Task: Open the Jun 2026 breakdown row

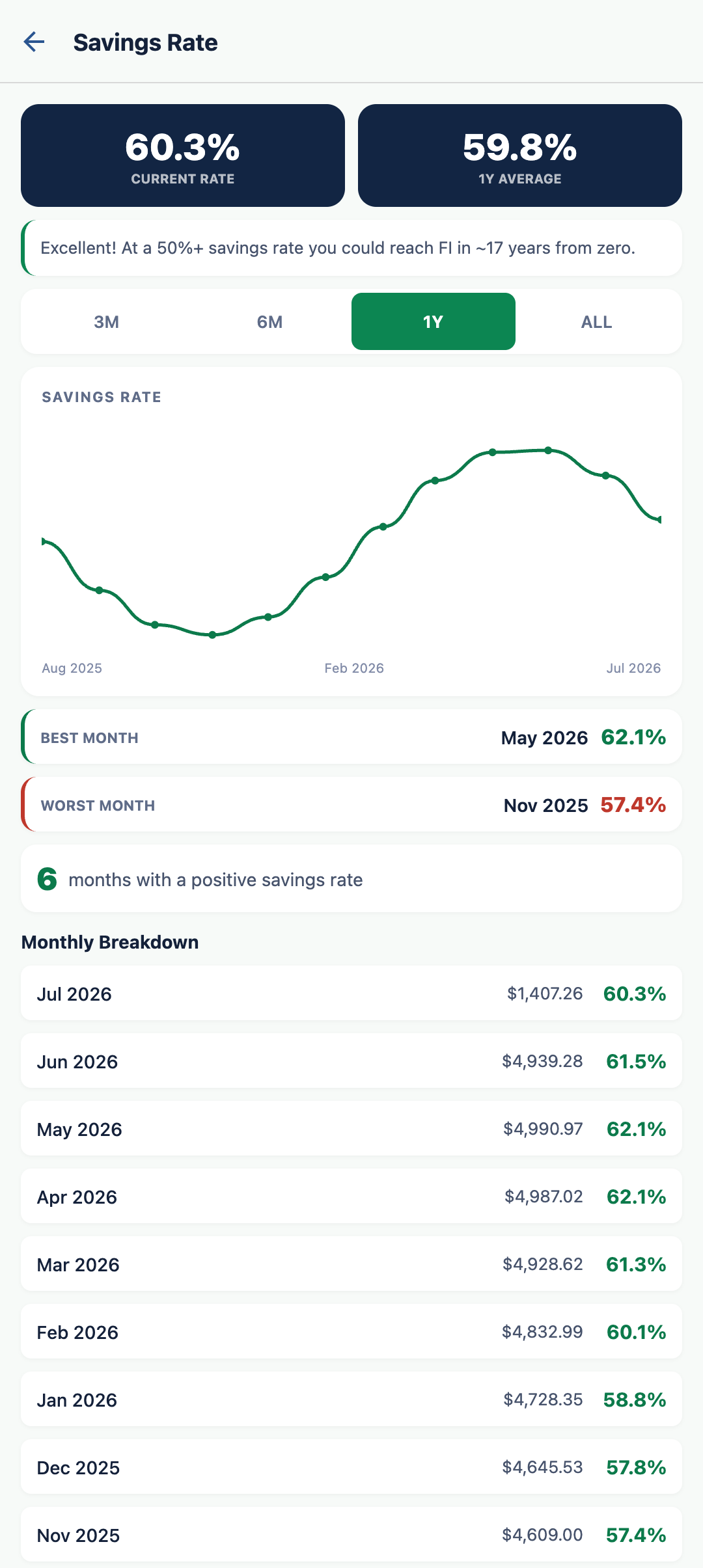Action: pos(351,1061)
